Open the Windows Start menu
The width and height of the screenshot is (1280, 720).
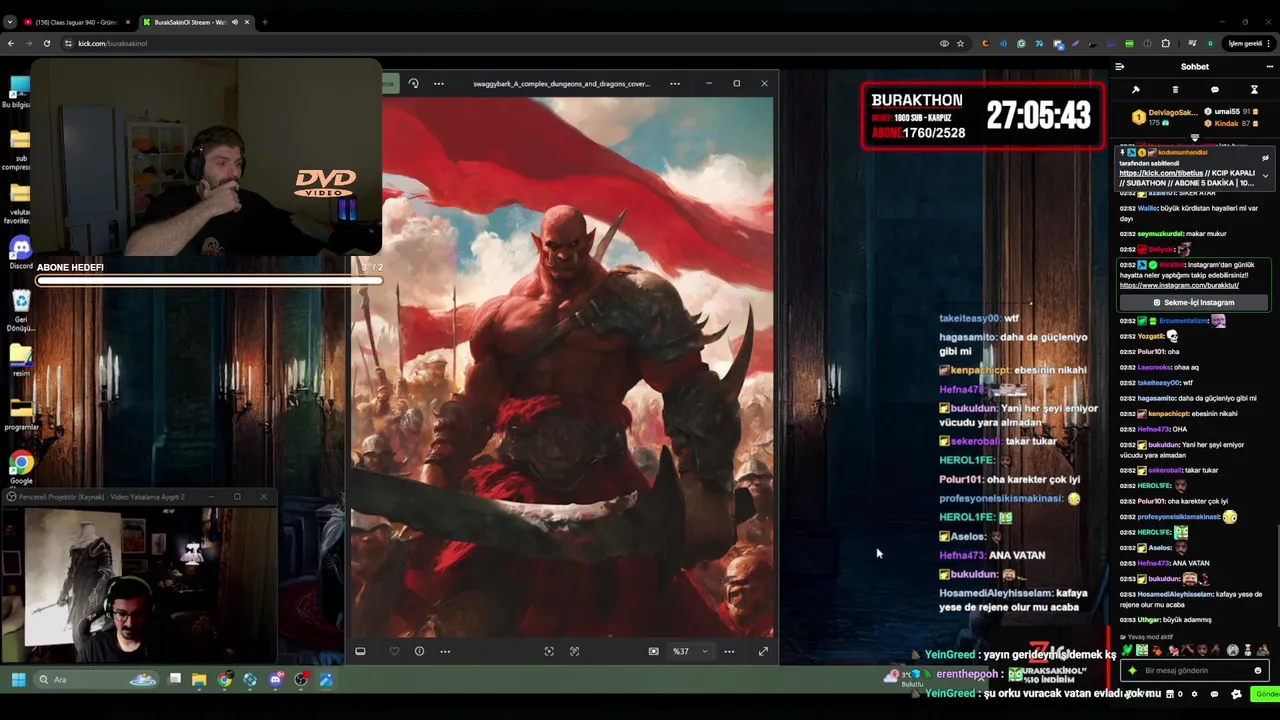18,679
